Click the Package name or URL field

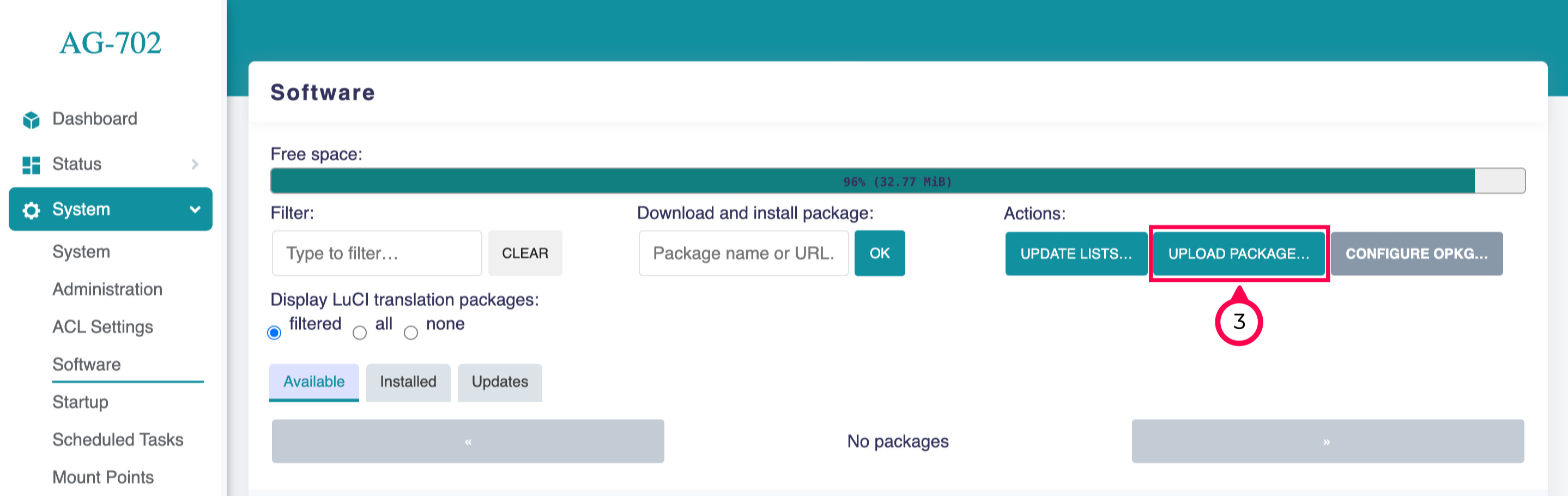click(x=743, y=253)
